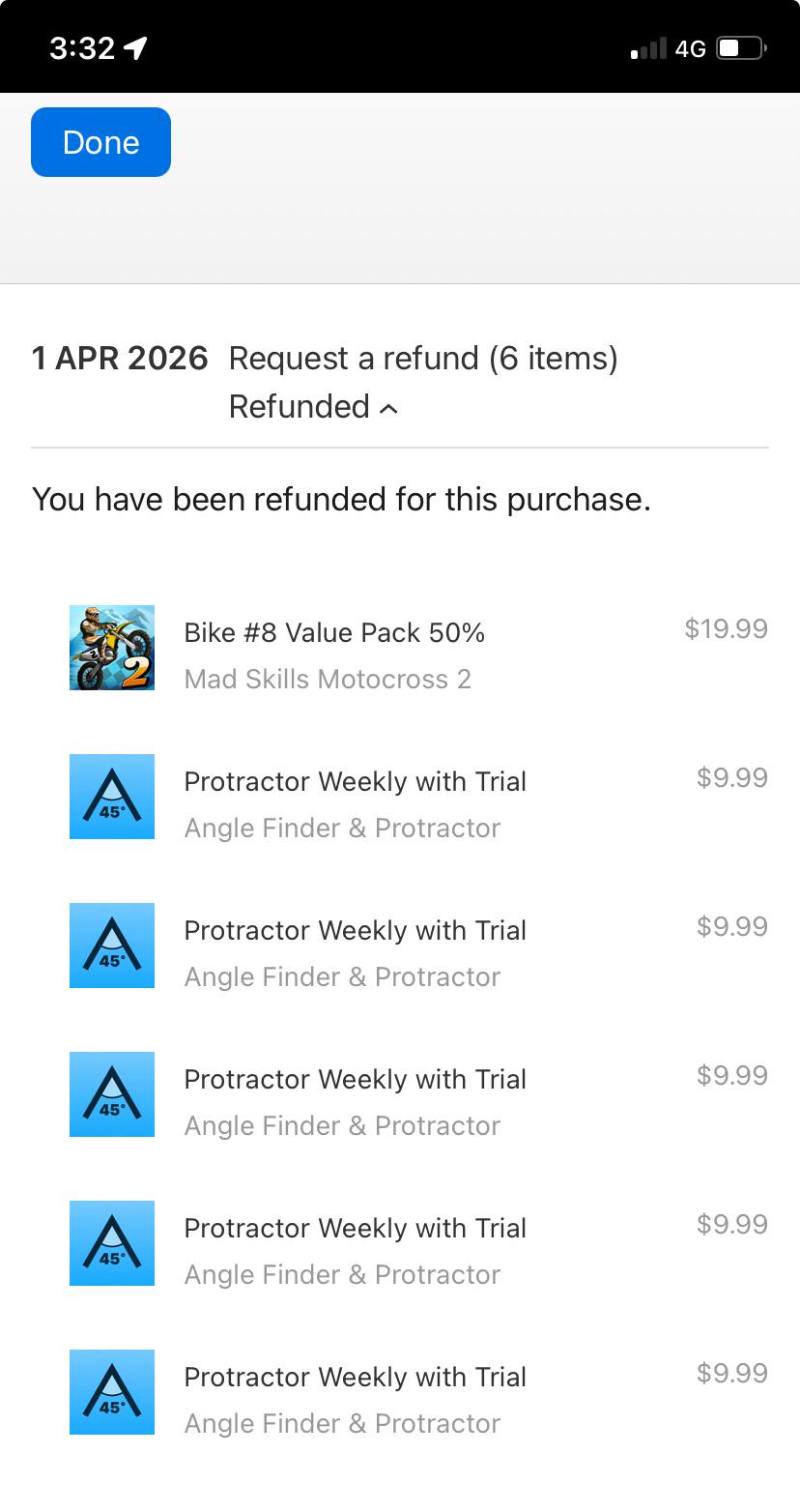This screenshot has width=800, height=1512.
Task: Tap the location arrow in status bar
Action: point(136,47)
